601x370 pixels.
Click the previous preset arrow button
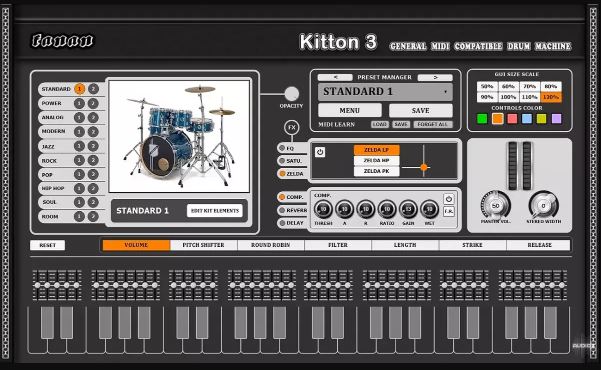coord(335,77)
